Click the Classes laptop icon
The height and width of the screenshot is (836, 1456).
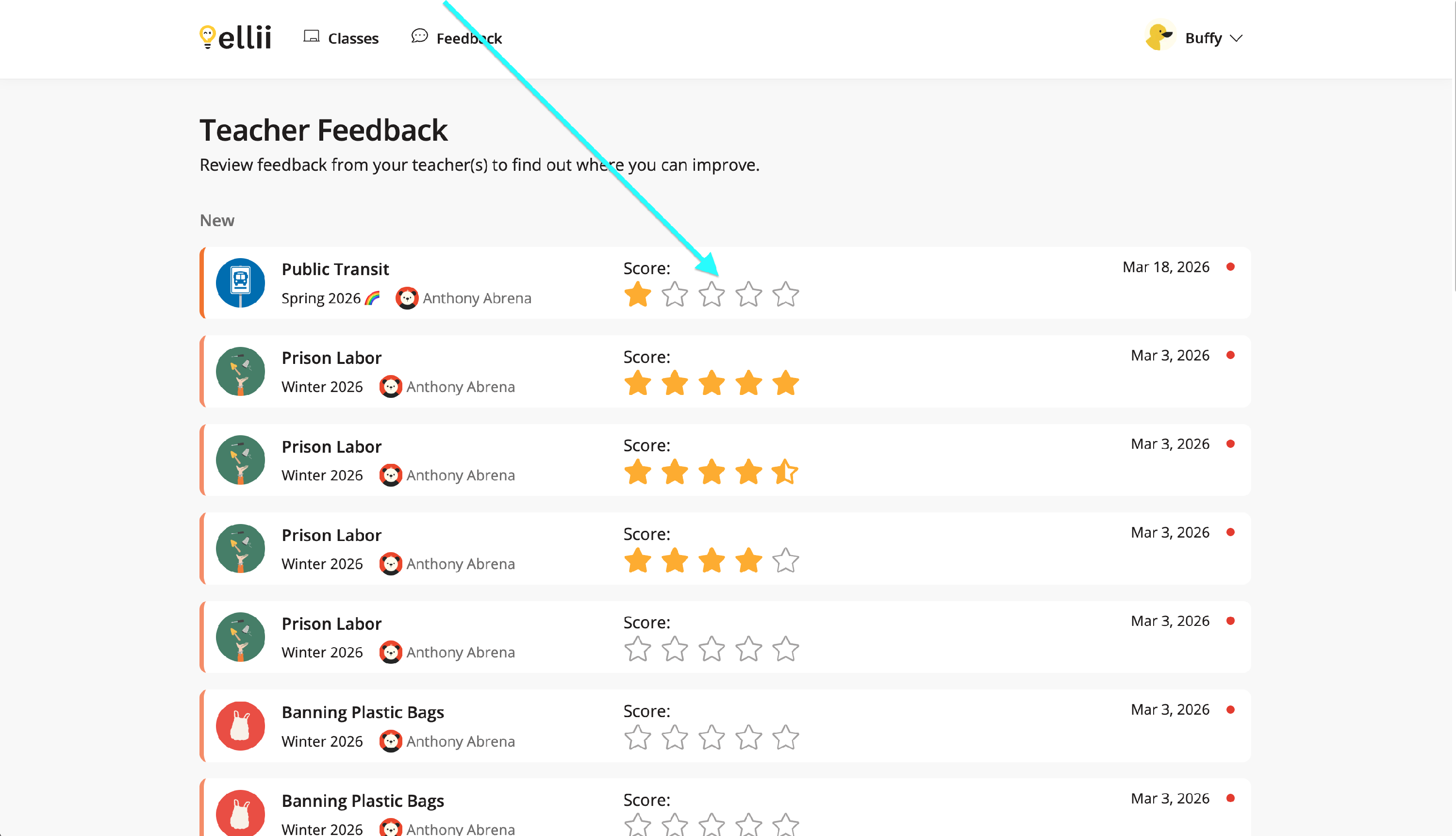tap(311, 37)
